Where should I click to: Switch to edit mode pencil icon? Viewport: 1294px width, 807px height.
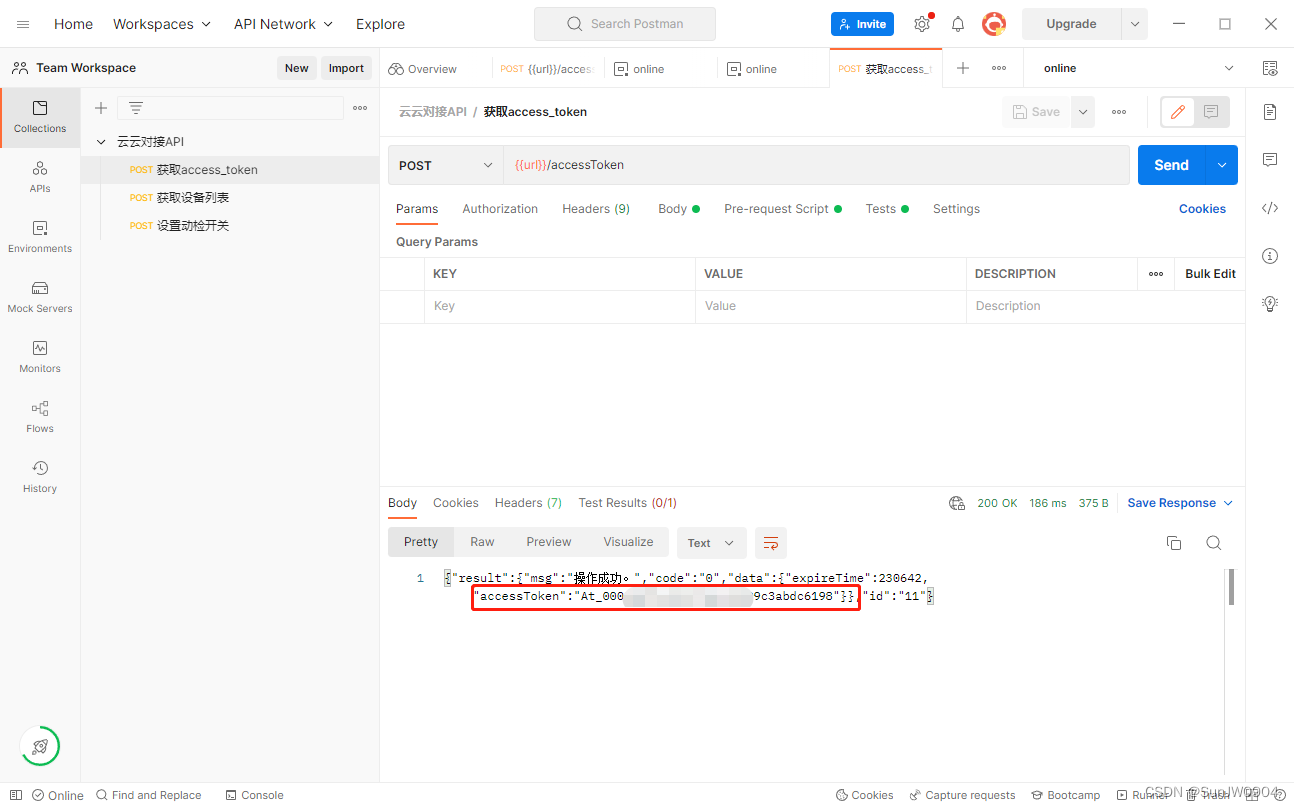coord(1178,112)
